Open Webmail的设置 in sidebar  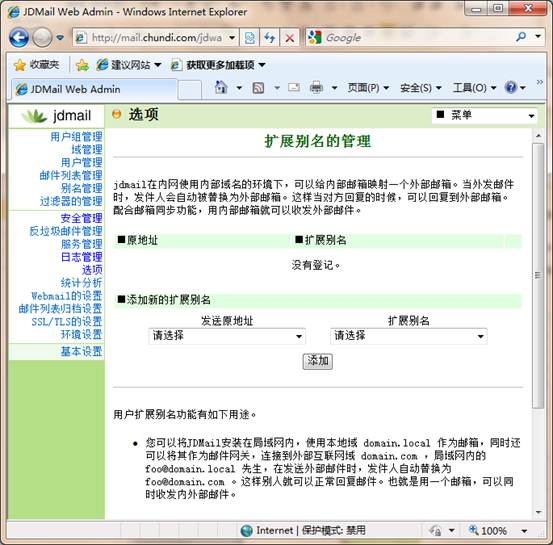tap(67, 296)
